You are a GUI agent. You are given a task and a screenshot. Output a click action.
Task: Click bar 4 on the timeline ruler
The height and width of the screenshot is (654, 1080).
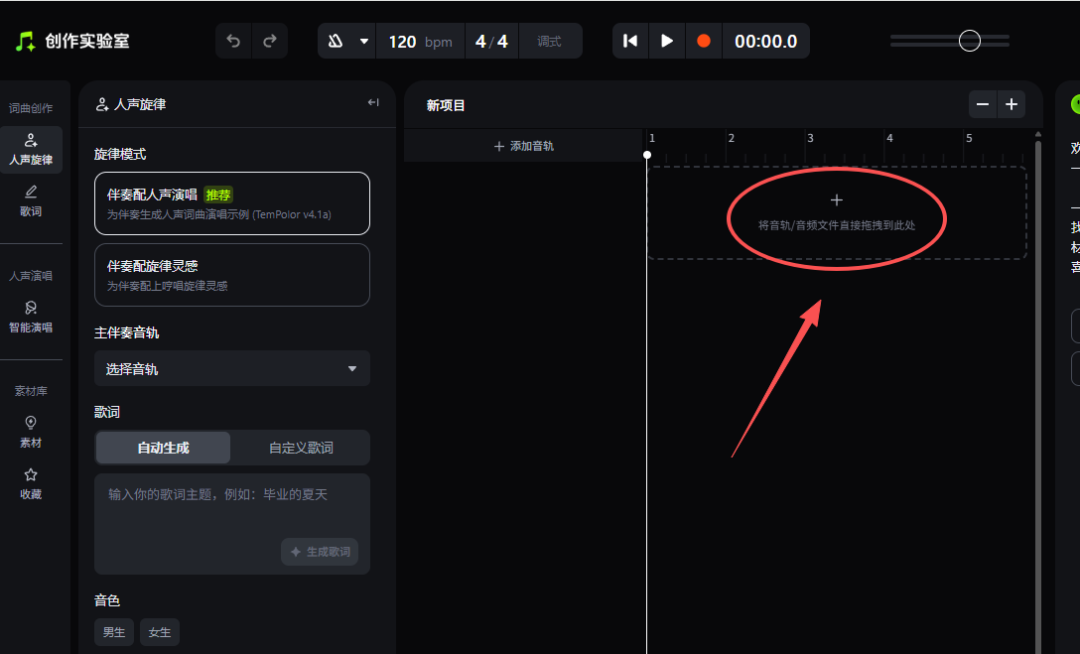[x=890, y=138]
